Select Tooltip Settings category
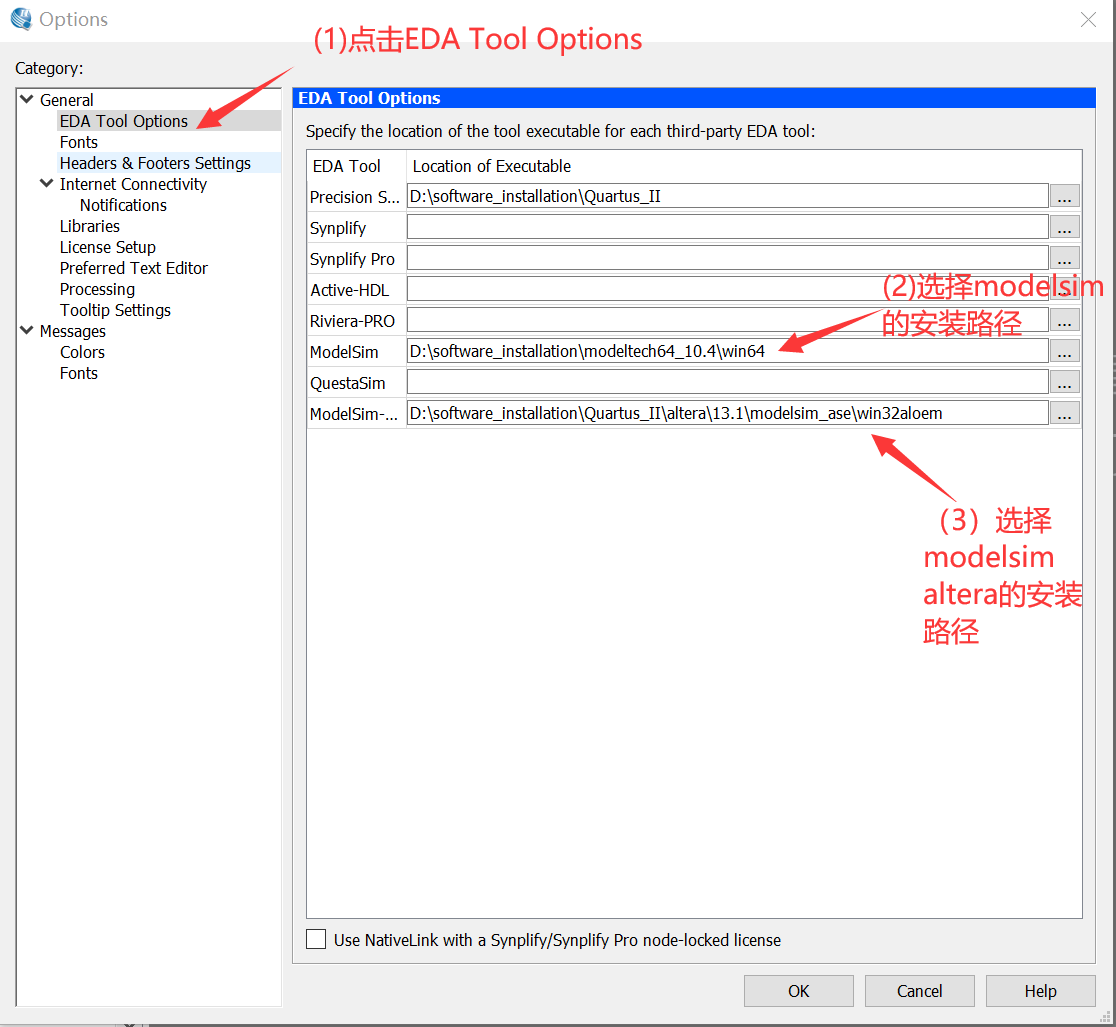 115,310
